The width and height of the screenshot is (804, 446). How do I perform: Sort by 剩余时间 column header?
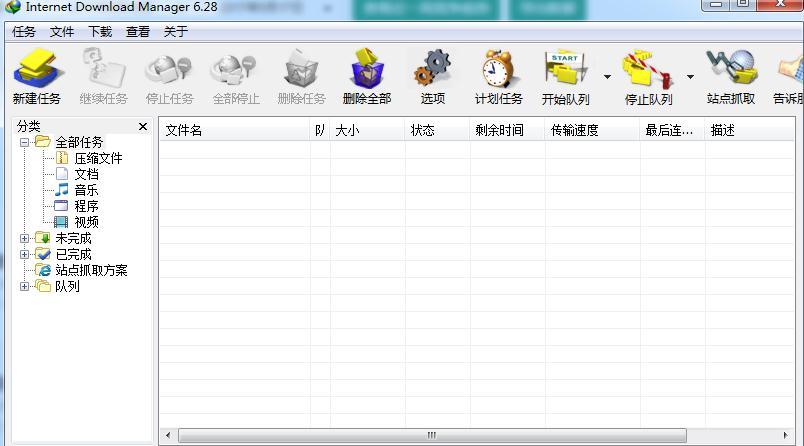click(507, 130)
